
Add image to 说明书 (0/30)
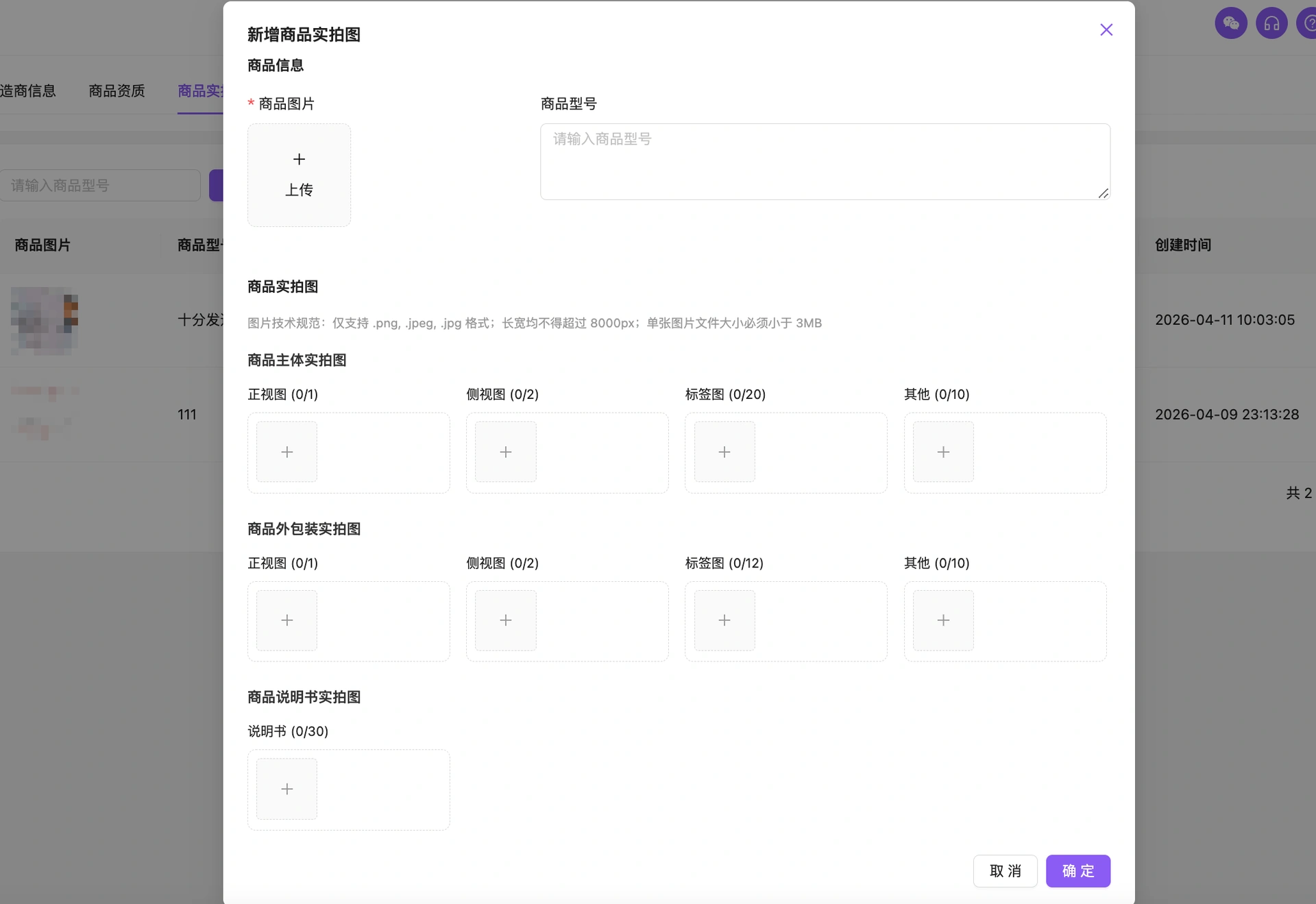(287, 789)
